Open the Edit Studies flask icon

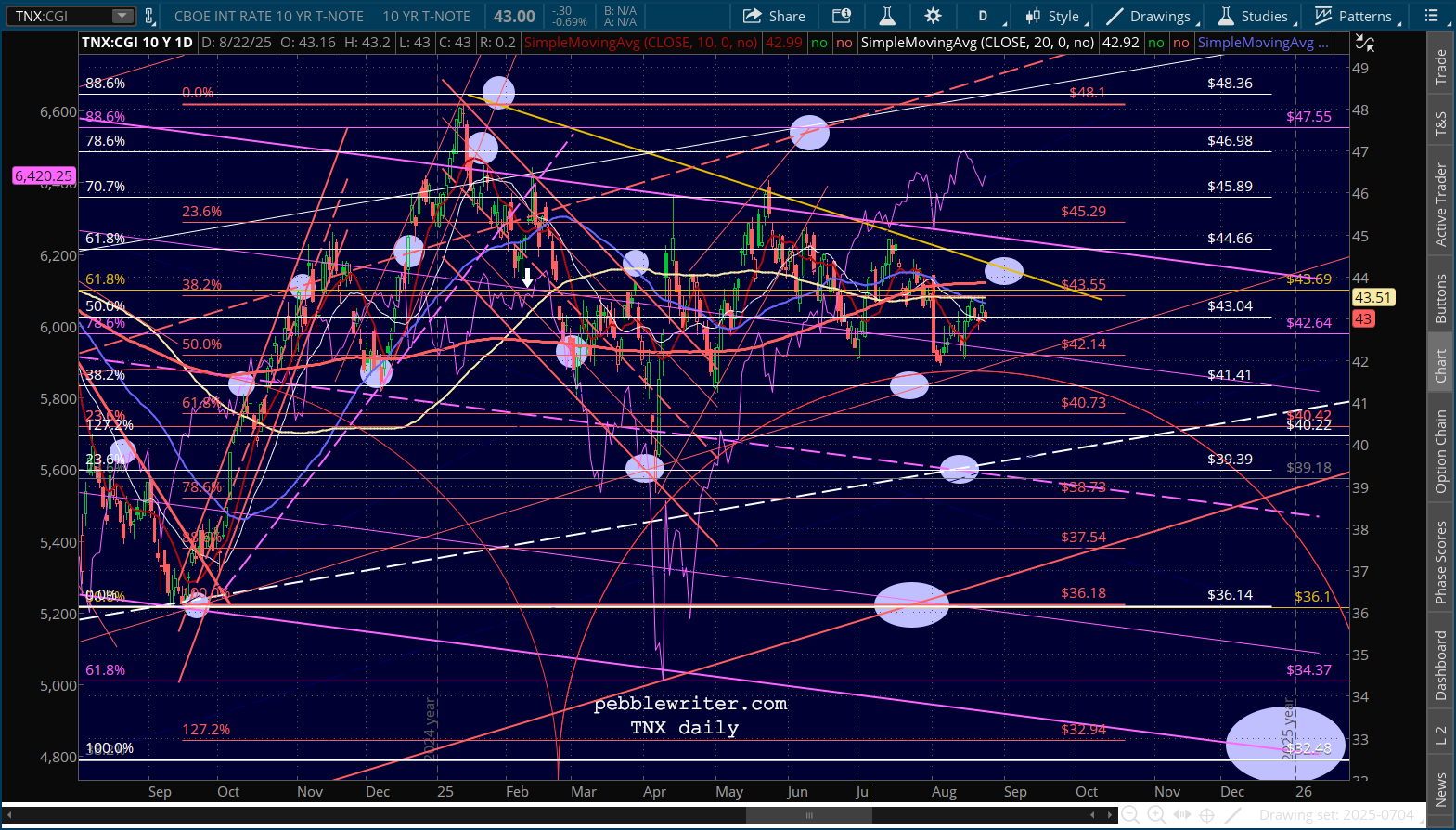point(887,16)
